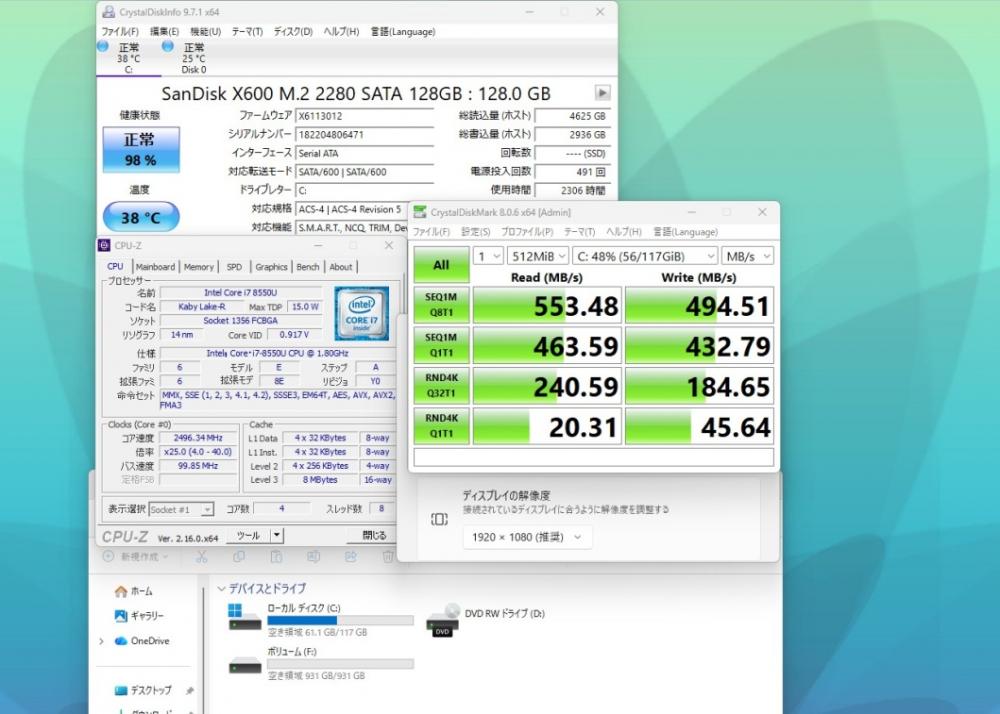The height and width of the screenshot is (714, 1000).
Task: Click the 553.48 sequential read result
Action: 547,305
